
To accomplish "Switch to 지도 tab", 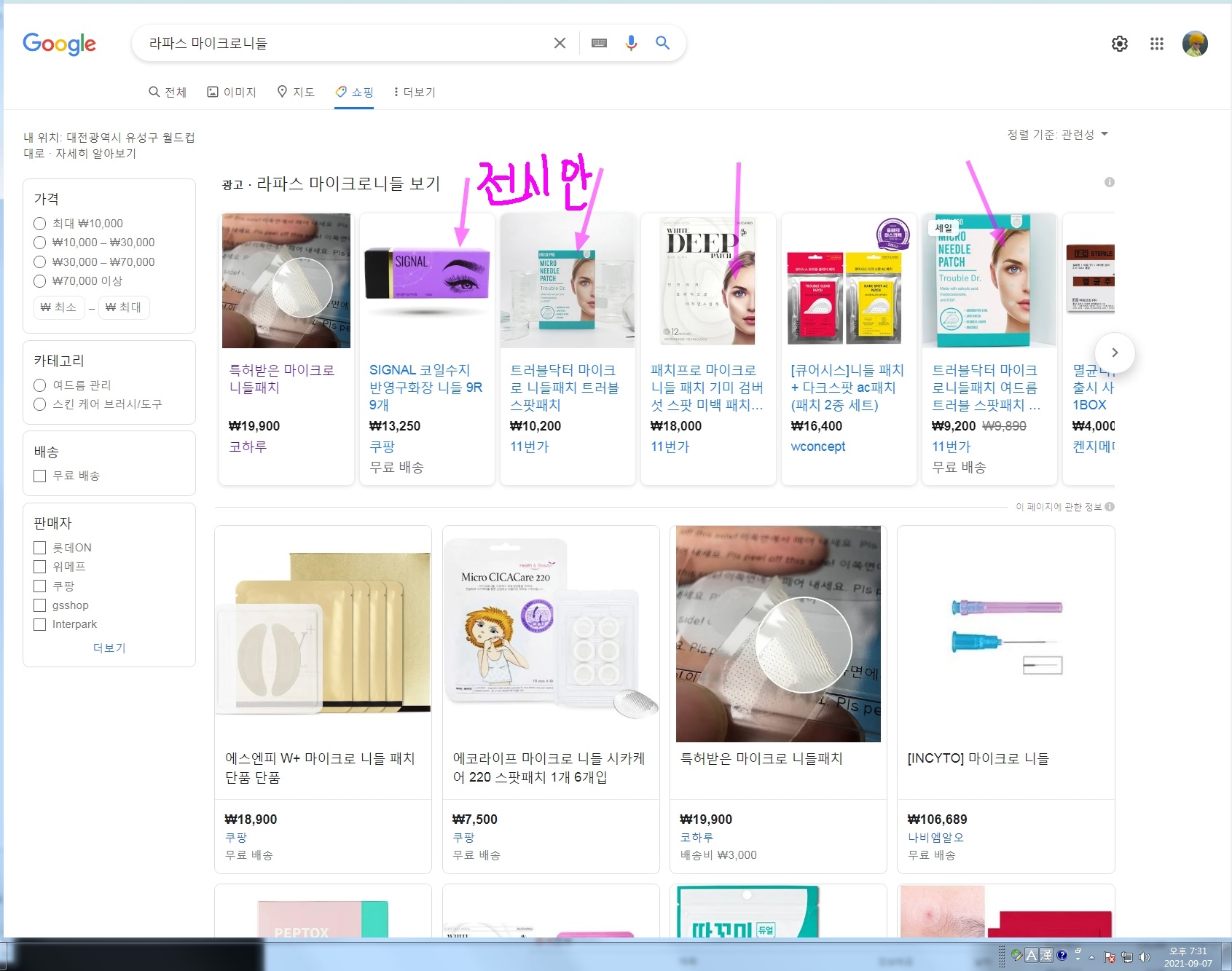I will 296,92.
